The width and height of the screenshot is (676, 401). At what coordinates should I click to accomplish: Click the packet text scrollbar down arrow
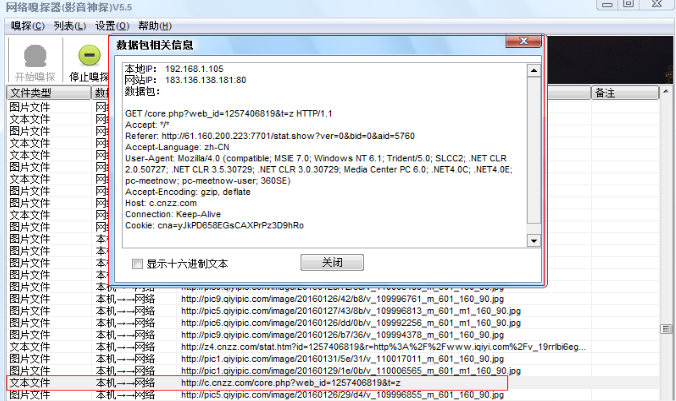click(534, 241)
